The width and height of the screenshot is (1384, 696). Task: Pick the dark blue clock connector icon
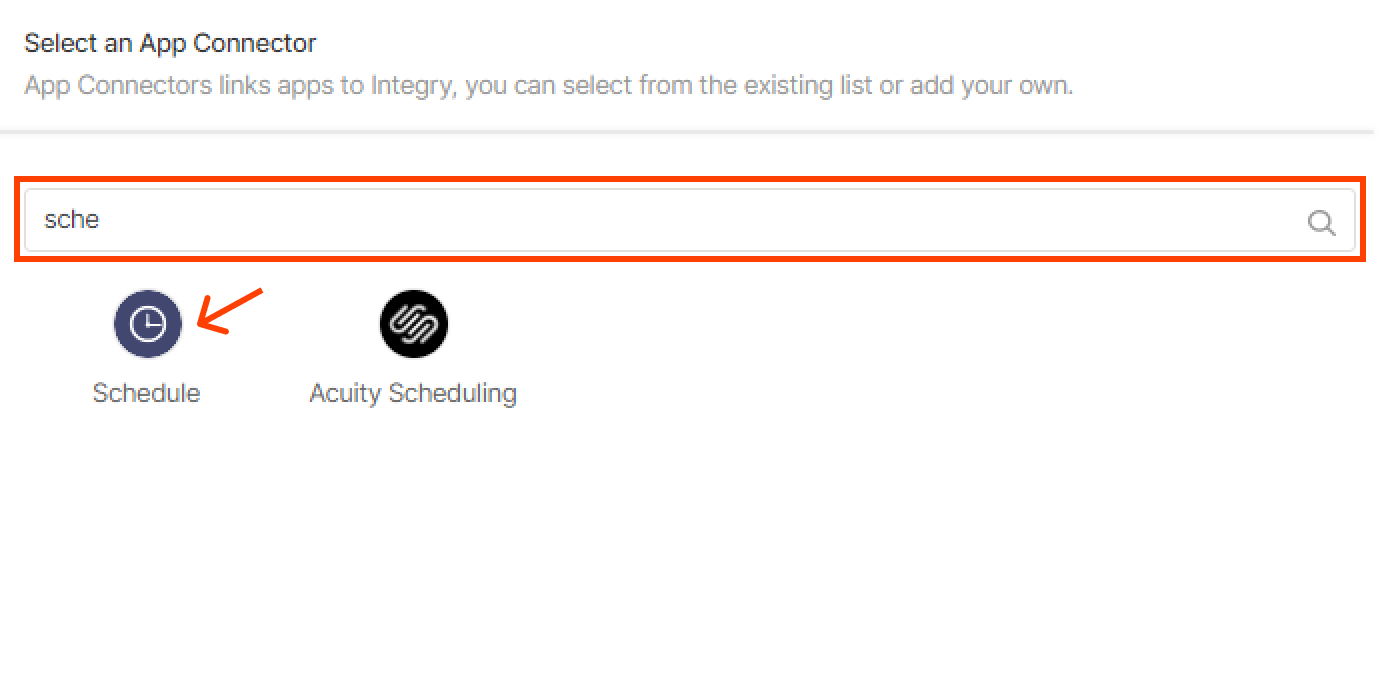148,324
